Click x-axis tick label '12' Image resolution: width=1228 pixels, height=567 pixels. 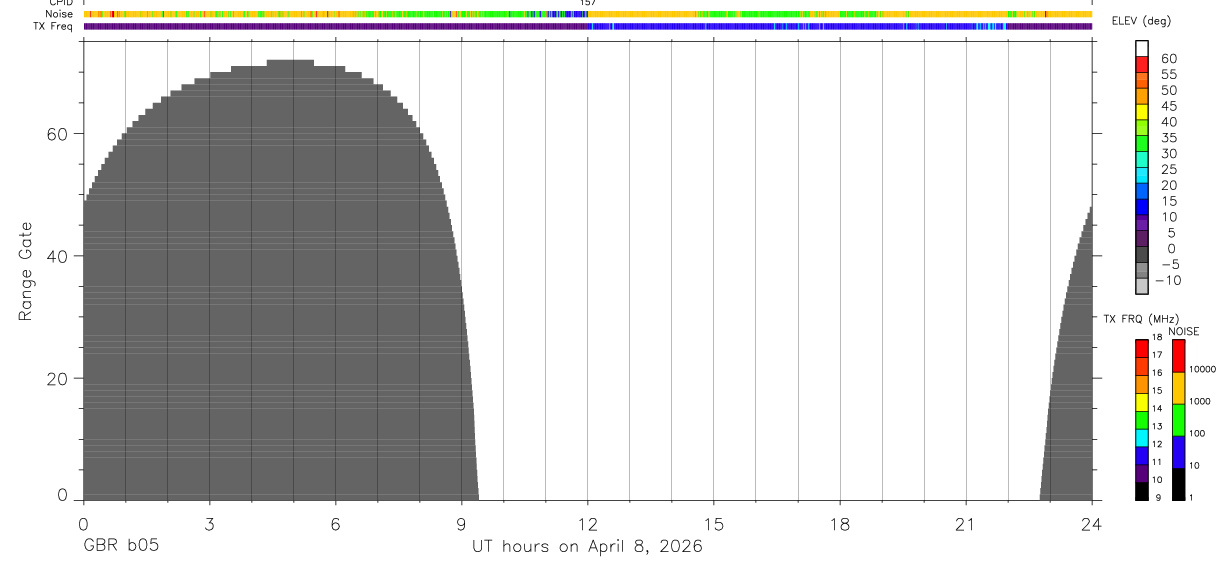click(x=587, y=523)
